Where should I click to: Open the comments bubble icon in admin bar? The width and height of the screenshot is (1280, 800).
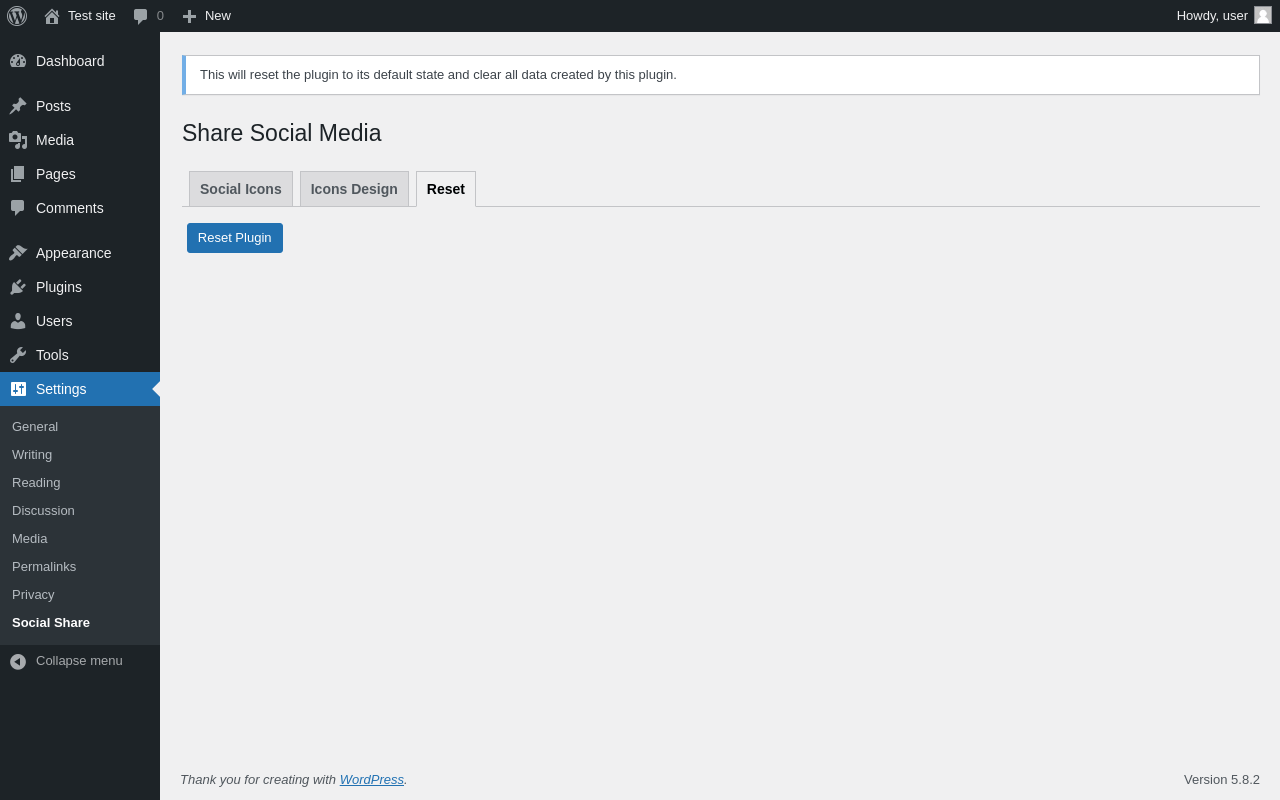tap(141, 16)
